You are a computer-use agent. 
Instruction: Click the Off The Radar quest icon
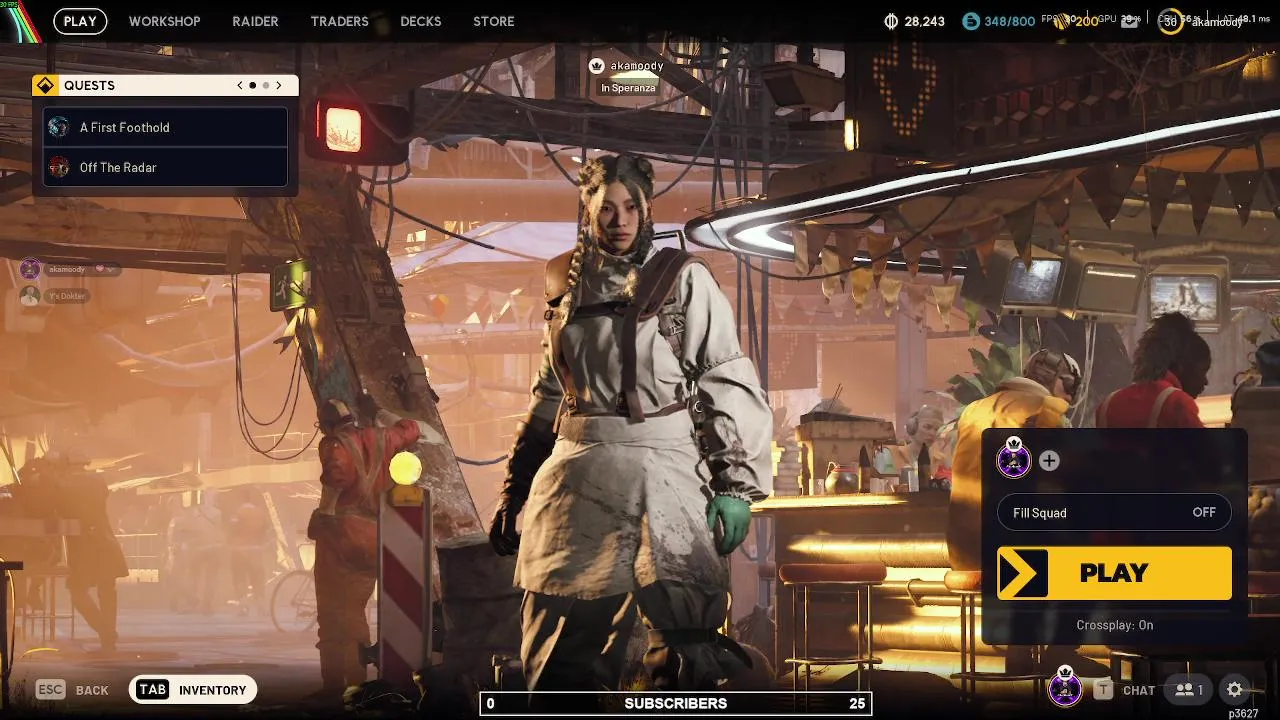[59, 167]
